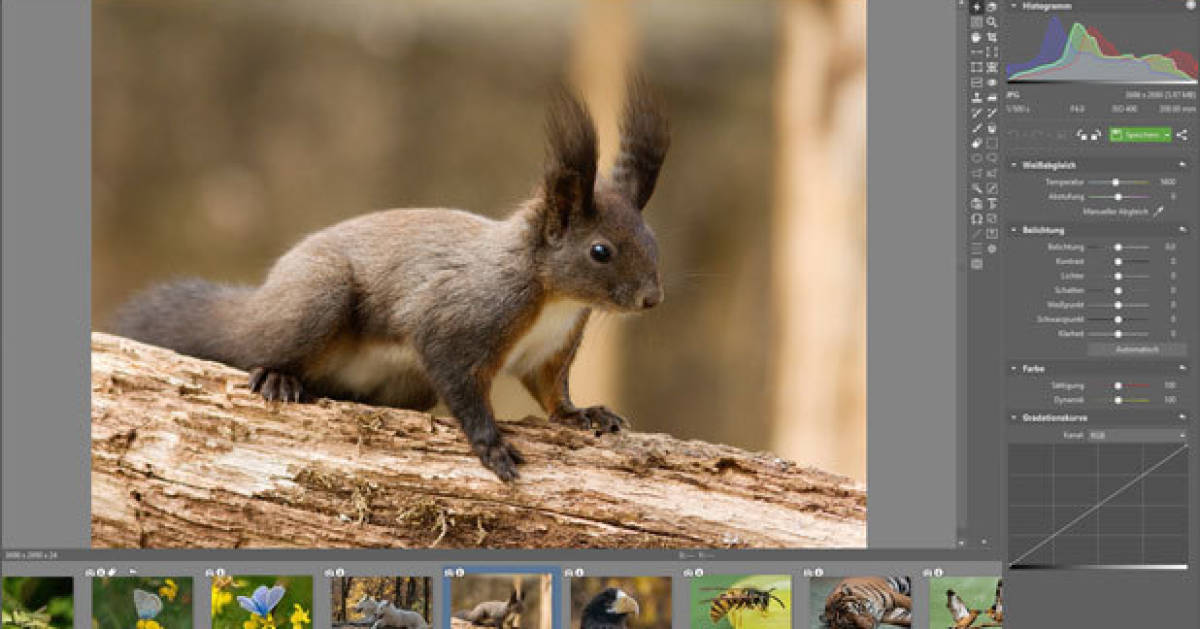Click the info icon on the squirrel thumbnail
Viewport: 1200px width, 629px height.
[x=459, y=572]
